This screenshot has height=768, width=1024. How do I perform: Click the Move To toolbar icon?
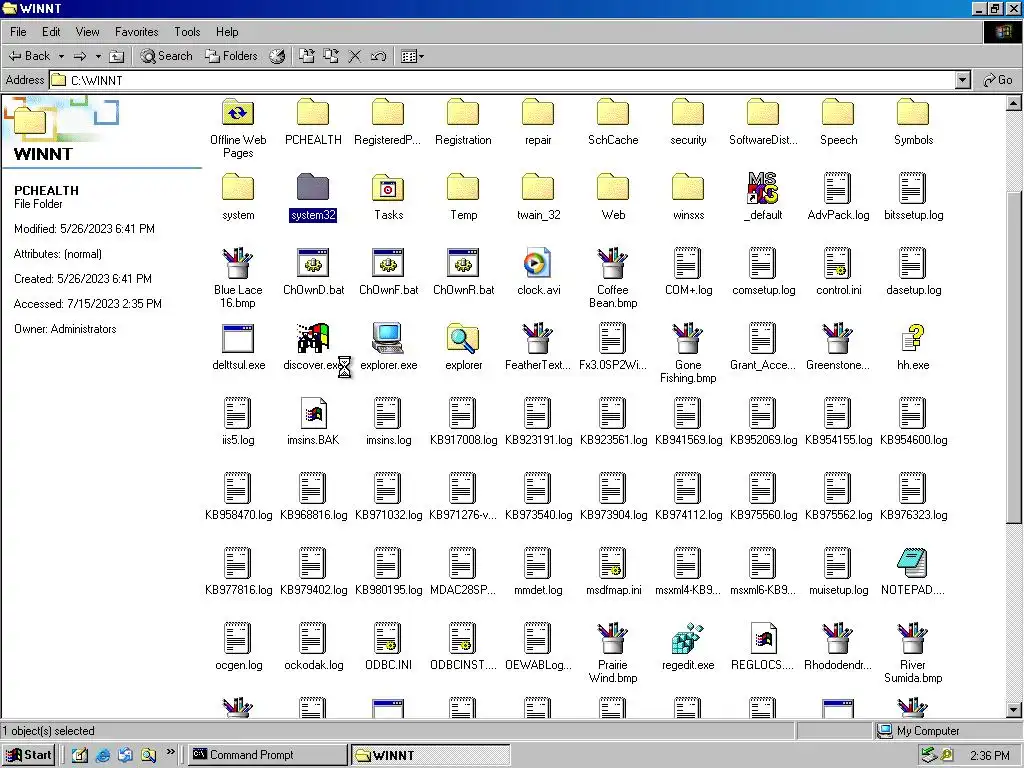[307, 56]
